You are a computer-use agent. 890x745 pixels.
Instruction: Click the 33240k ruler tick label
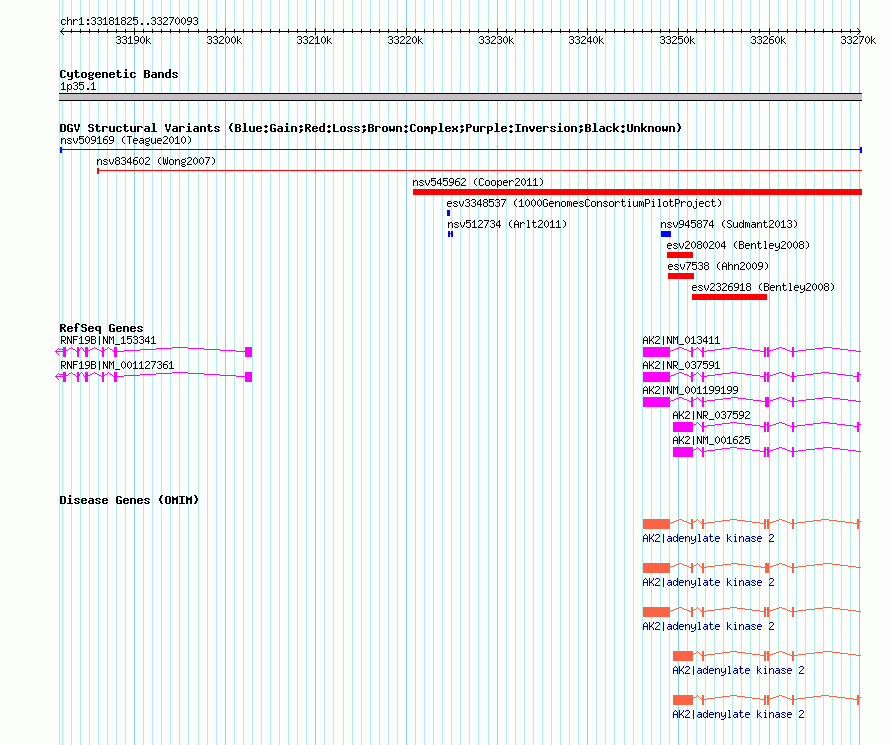click(x=586, y=40)
